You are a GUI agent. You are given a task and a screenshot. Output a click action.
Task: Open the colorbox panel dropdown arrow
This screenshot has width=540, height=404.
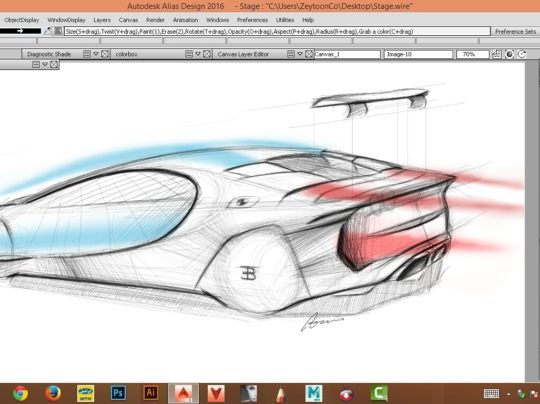point(198,54)
